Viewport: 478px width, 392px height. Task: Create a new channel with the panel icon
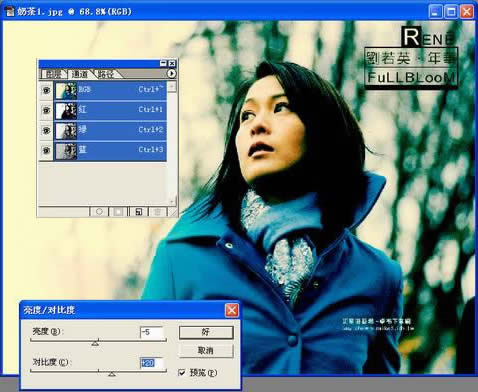[x=138, y=212]
